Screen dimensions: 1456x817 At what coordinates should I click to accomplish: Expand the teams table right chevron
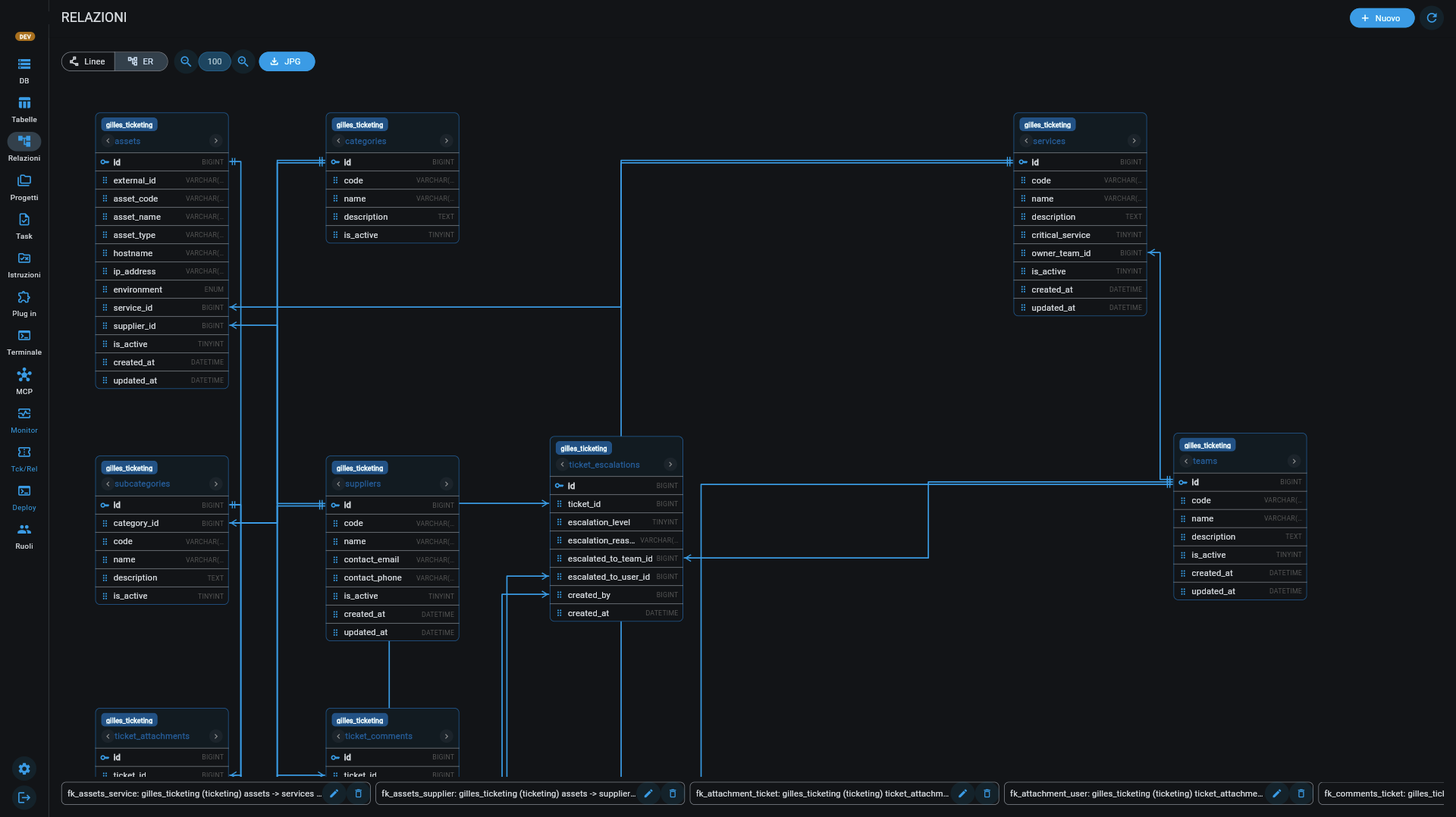coord(1294,461)
